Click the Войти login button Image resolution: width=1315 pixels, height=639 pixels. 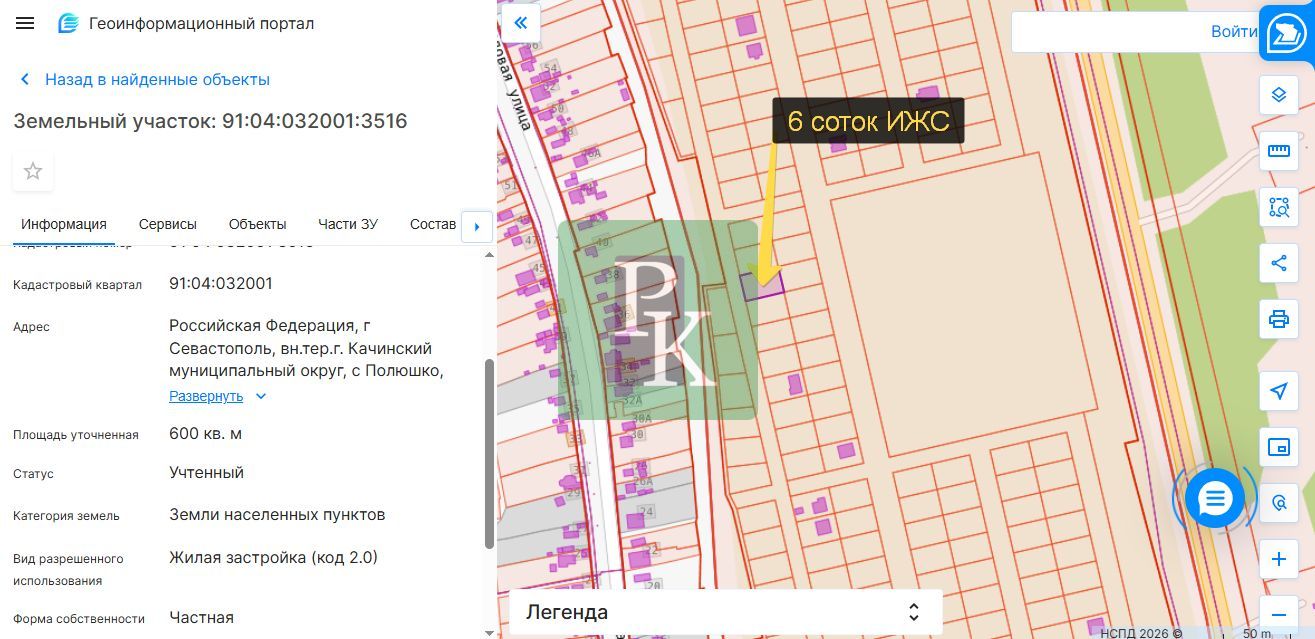pos(1233,32)
